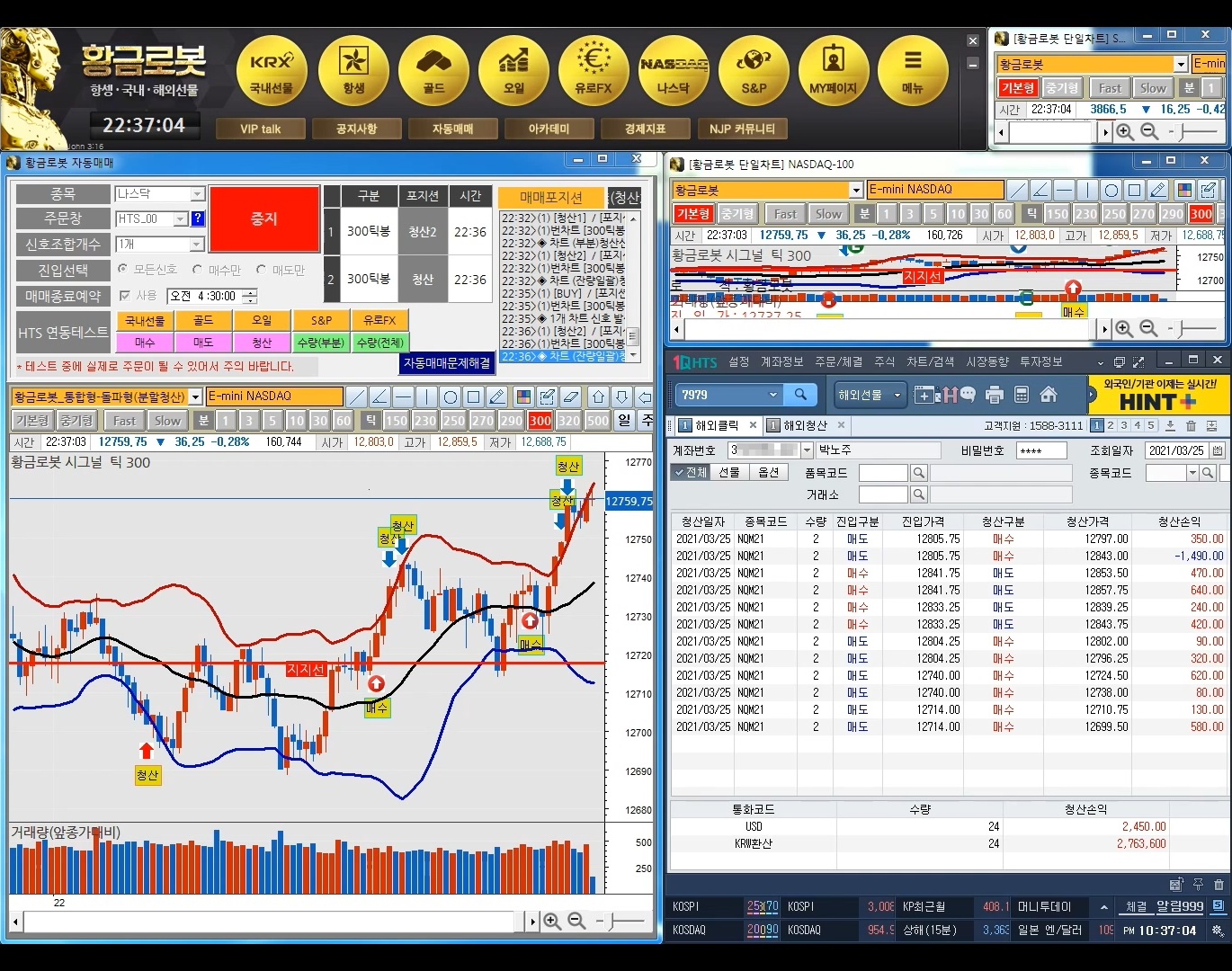Select the horizontal line tool in main chart
1232x971 pixels.
(x=403, y=396)
